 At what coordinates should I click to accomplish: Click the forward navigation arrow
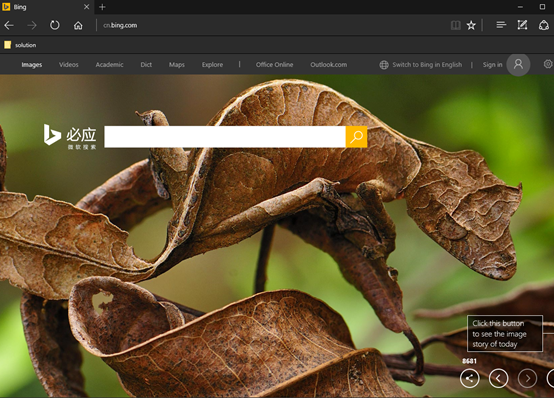(32, 25)
